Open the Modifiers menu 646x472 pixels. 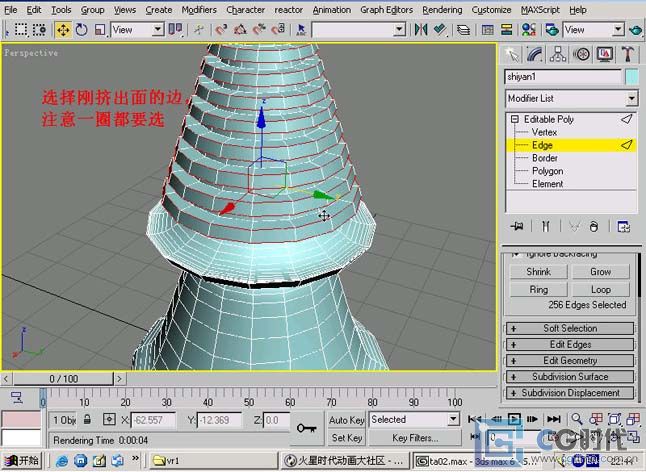tap(199, 9)
